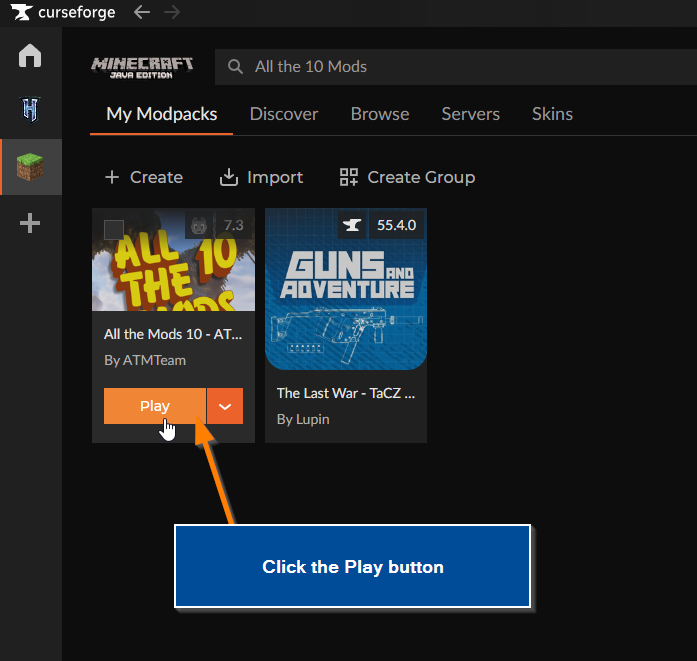Click the Forge anvil icon on Last War
This screenshot has height=661, width=697.
pyautogui.click(x=352, y=225)
